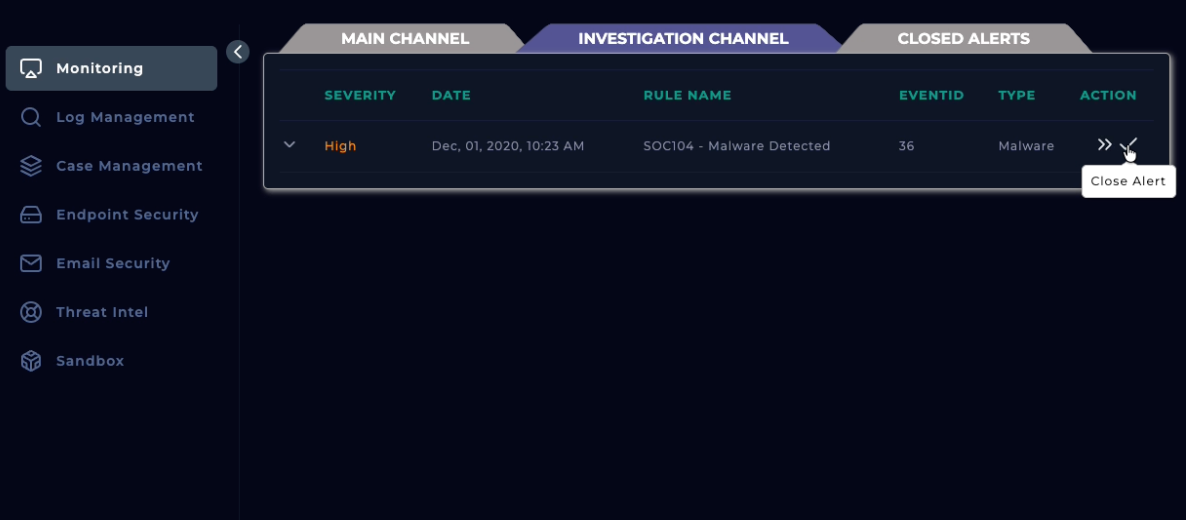The image size is (1186, 520).
Task: Click the Malware type cell in the row
Action: point(1026,146)
